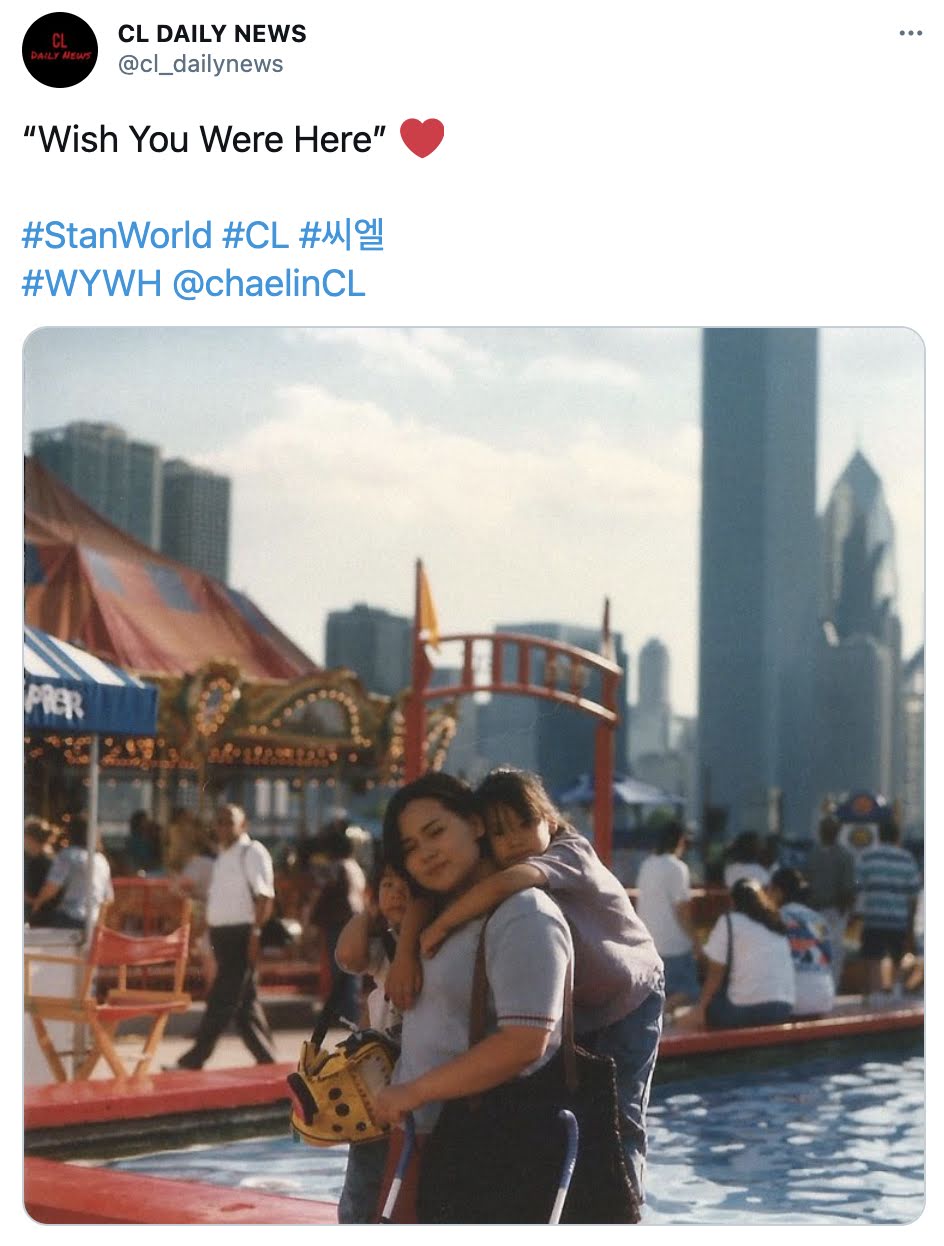Open the @chaelinCL mention

pyautogui.click(x=269, y=284)
